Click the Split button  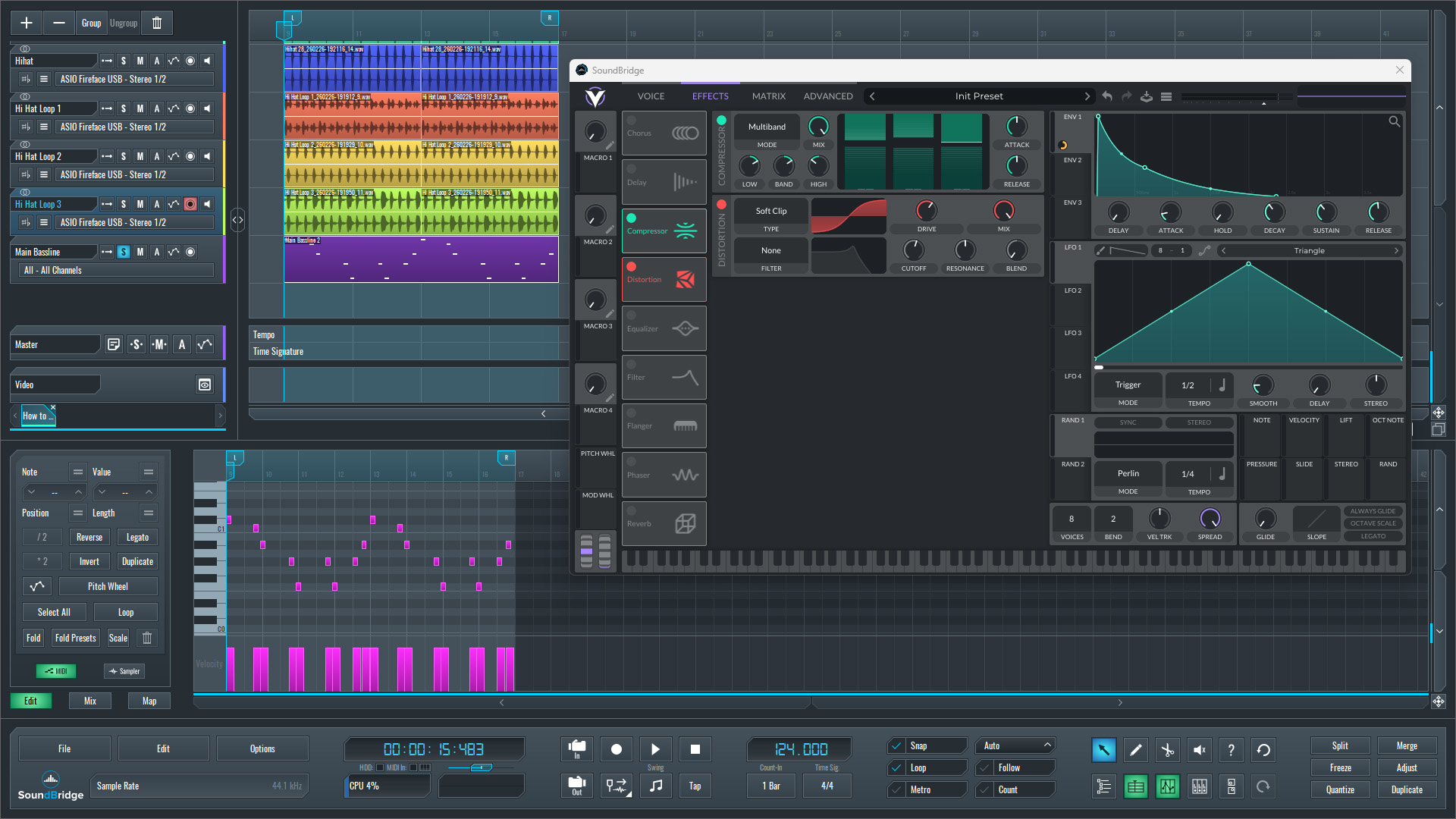(1340, 745)
